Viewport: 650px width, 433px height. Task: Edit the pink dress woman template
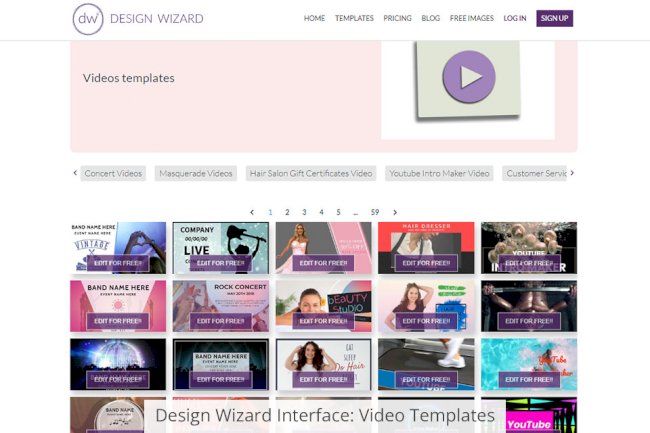coord(323,263)
